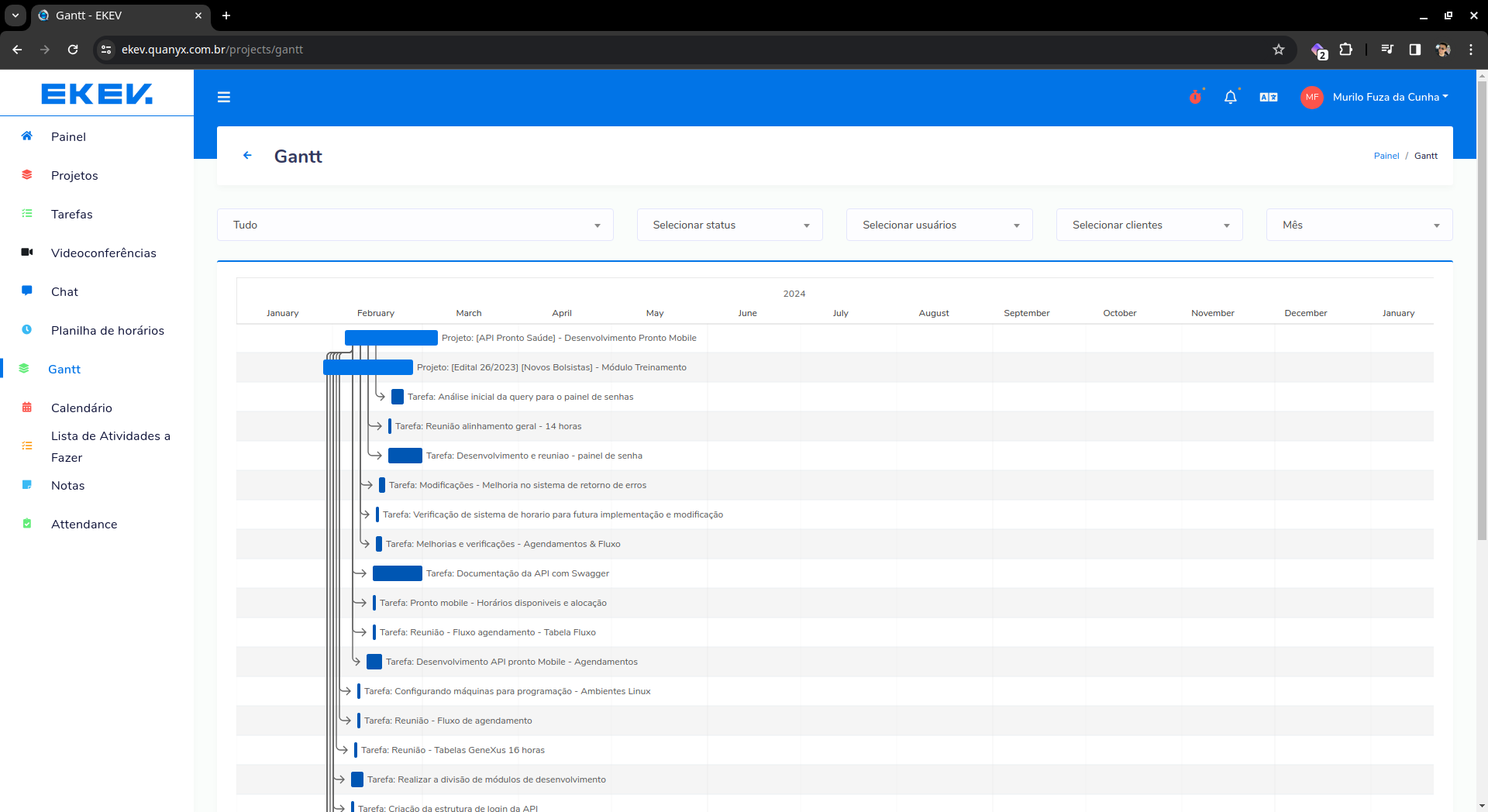
Task: Bookmark this page with the star icon
Action: coord(1279,50)
